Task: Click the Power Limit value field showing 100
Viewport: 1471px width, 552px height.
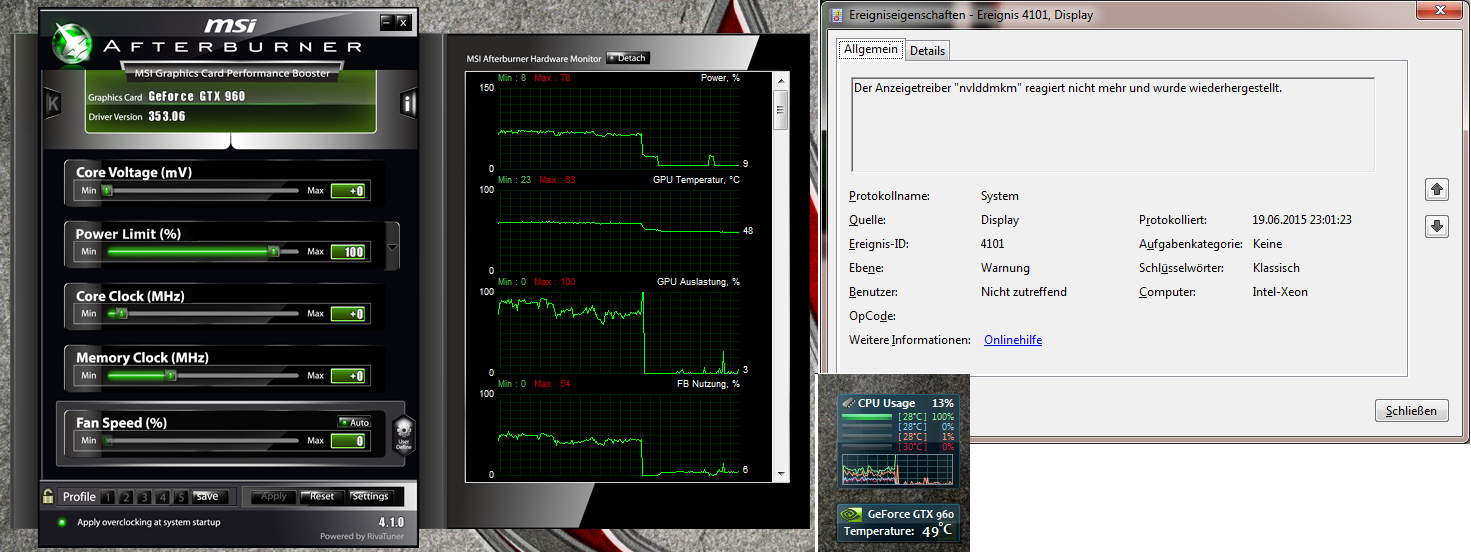Action: (349, 252)
